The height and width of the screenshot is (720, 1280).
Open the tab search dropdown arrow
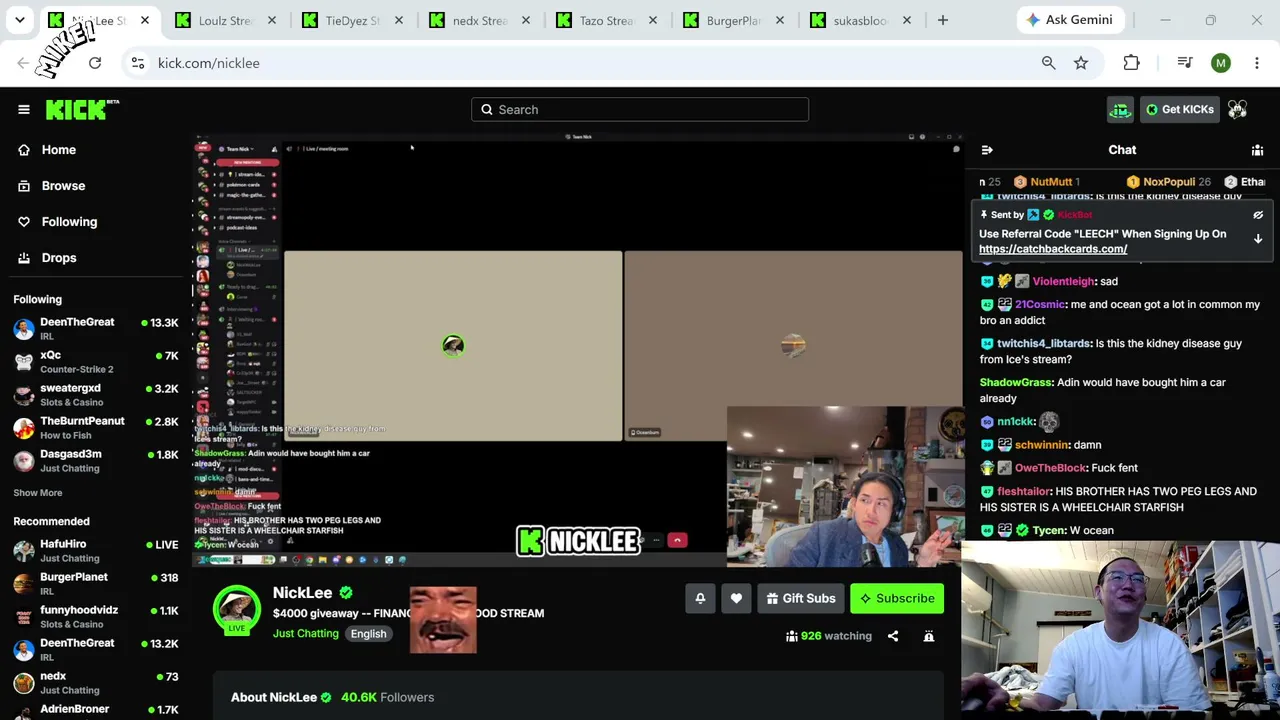(x=19, y=20)
